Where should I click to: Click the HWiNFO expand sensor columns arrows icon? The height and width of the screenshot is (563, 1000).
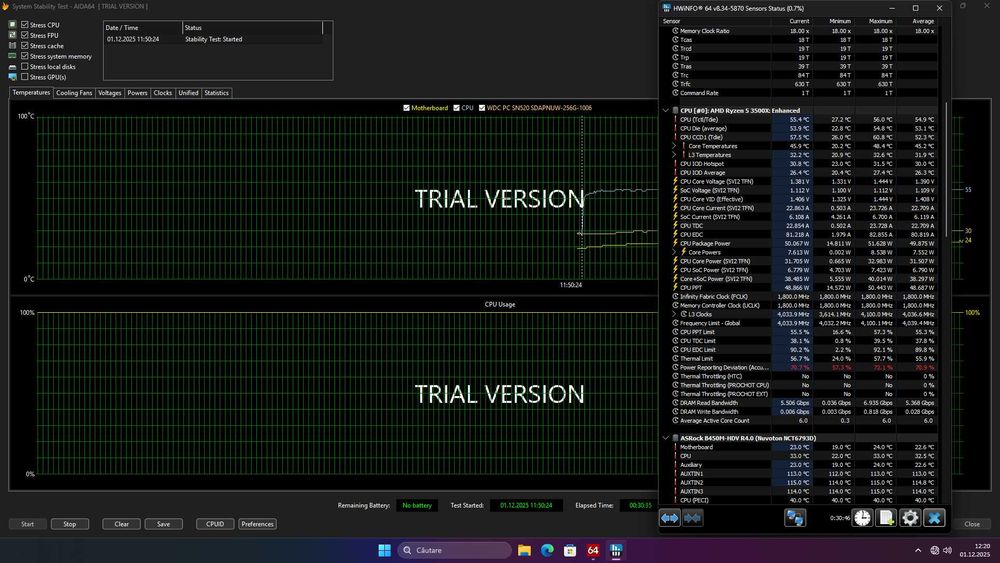pos(669,518)
